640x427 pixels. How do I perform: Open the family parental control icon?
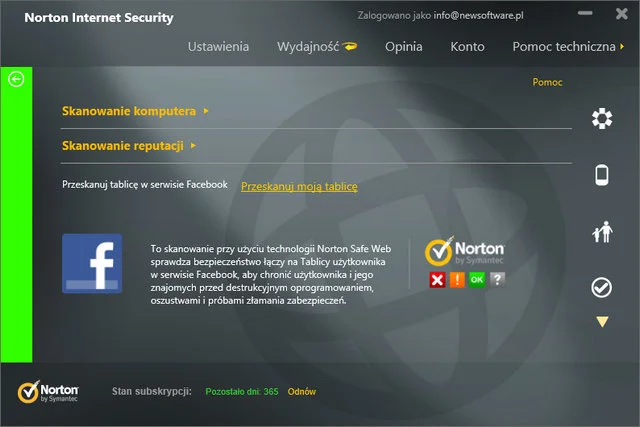click(602, 231)
